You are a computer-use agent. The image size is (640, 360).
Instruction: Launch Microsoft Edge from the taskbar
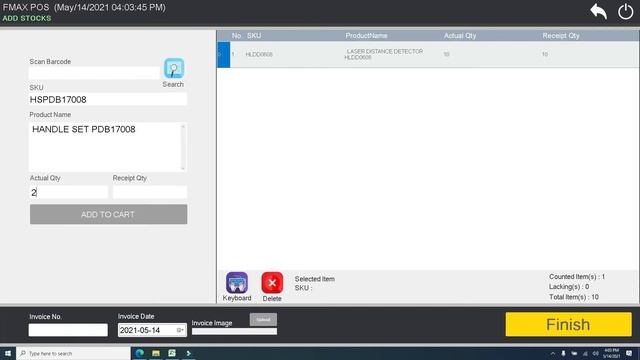point(140,353)
